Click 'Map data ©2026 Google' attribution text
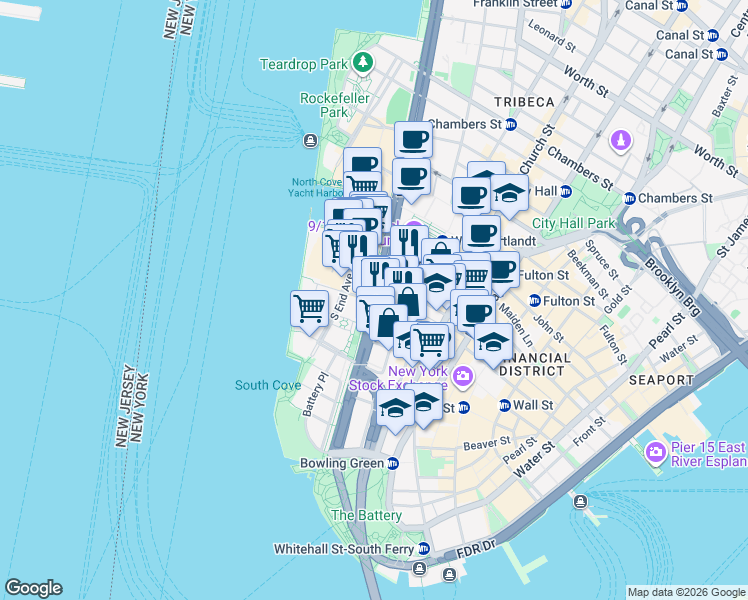 click(x=687, y=592)
